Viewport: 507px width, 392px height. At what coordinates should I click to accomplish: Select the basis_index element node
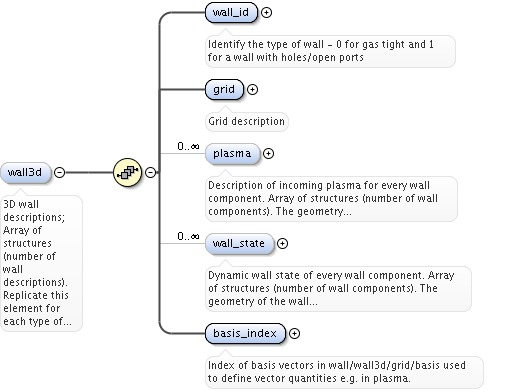(245, 333)
